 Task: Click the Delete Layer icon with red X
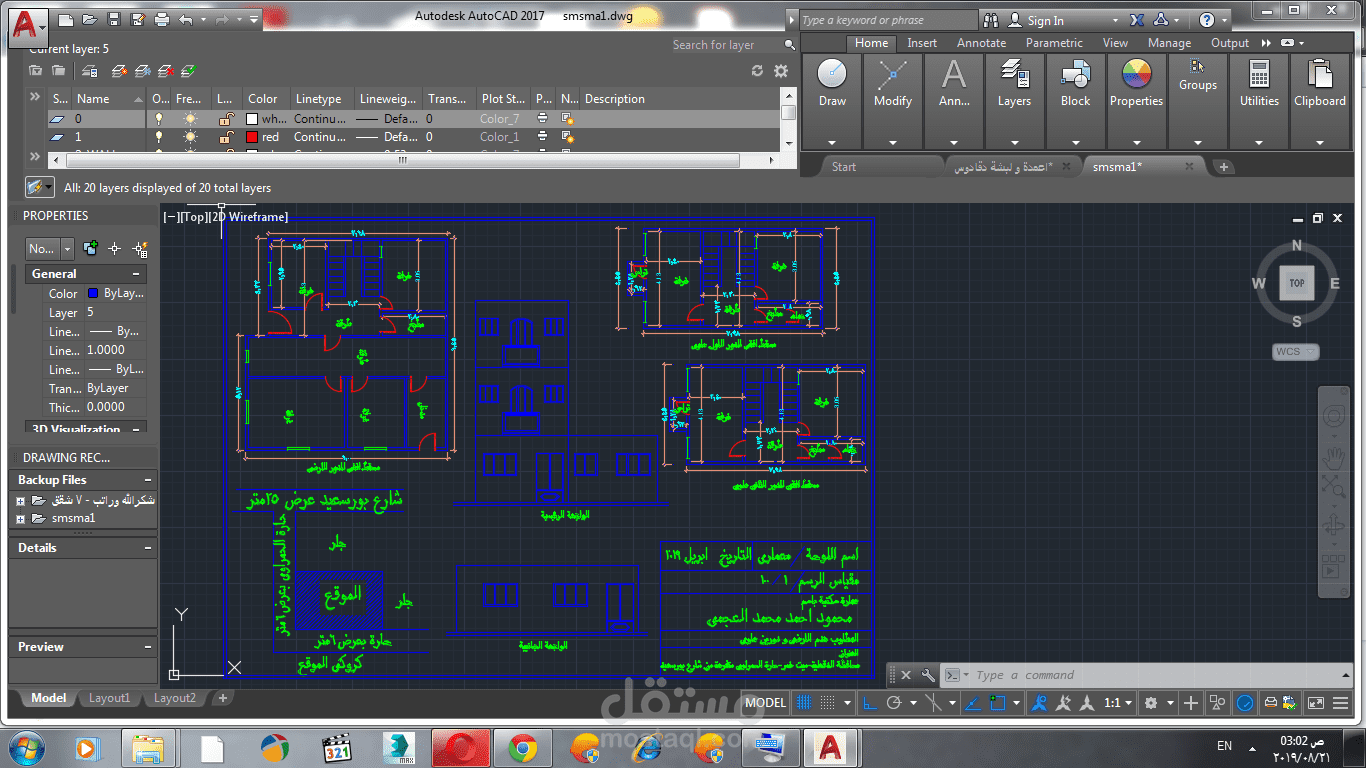tap(165, 71)
